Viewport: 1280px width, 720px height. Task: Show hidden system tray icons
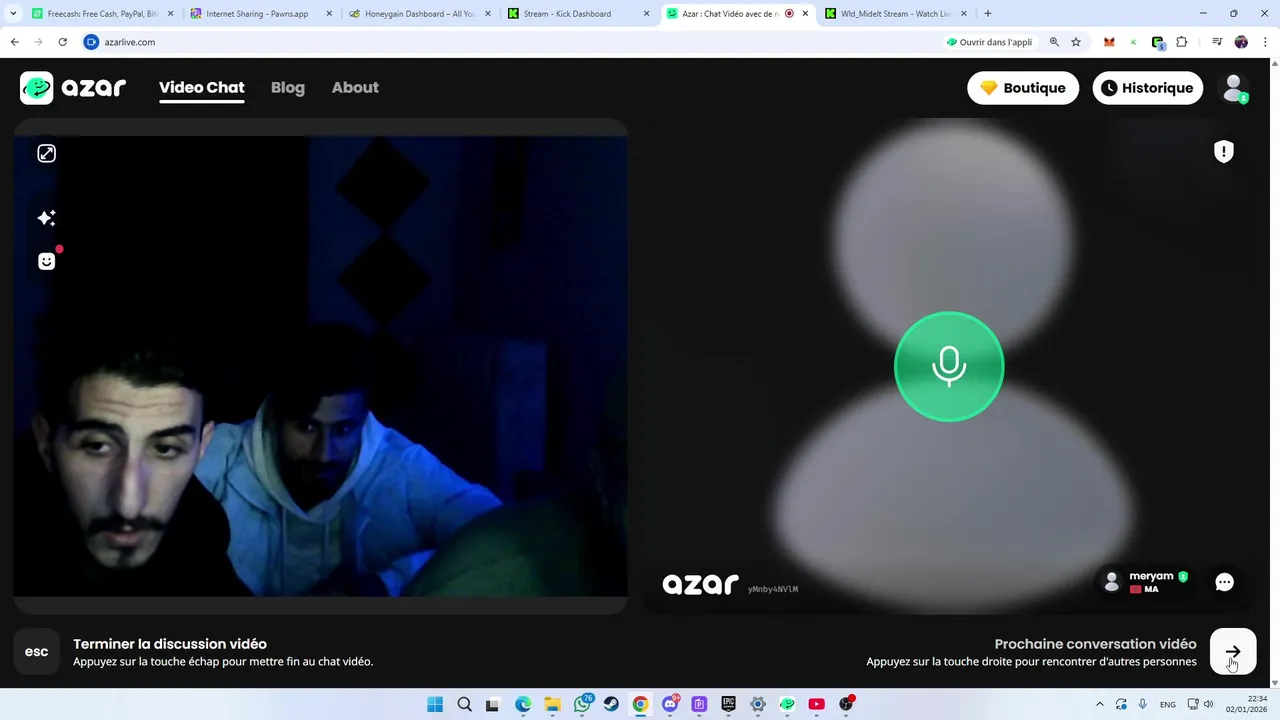(x=1100, y=704)
